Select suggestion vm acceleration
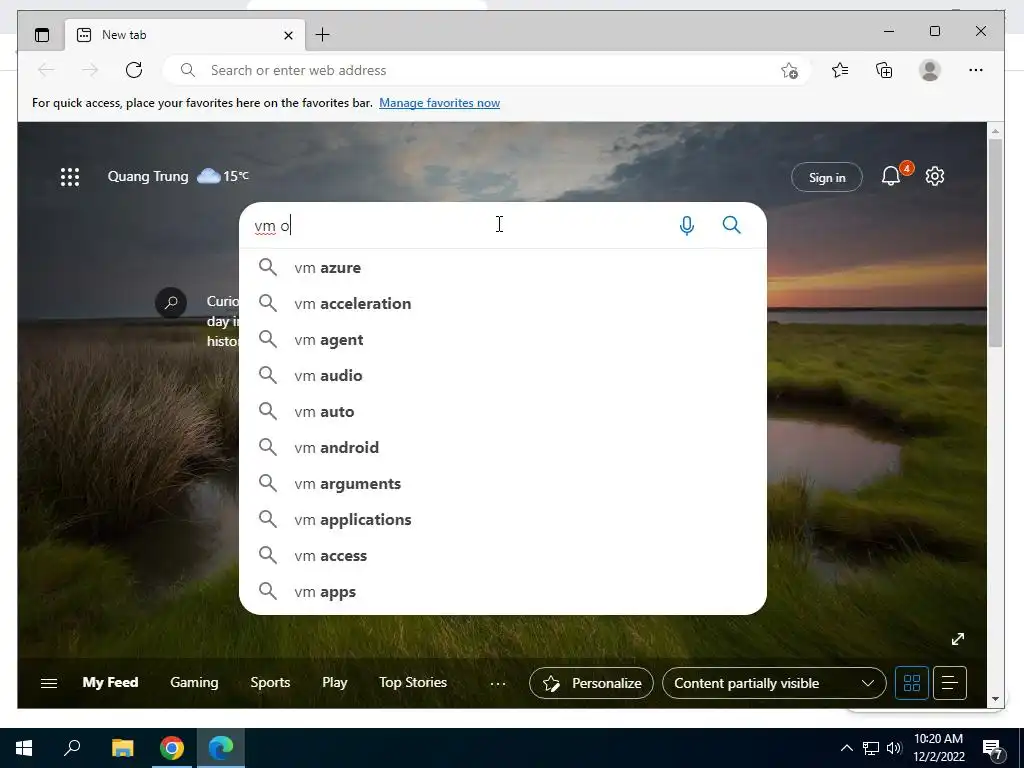This screenshot has height=768, width=1024. coord(503,304)
